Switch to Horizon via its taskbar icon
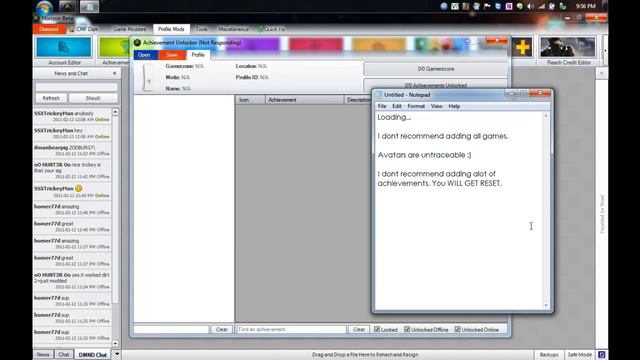 pos(68,6)
